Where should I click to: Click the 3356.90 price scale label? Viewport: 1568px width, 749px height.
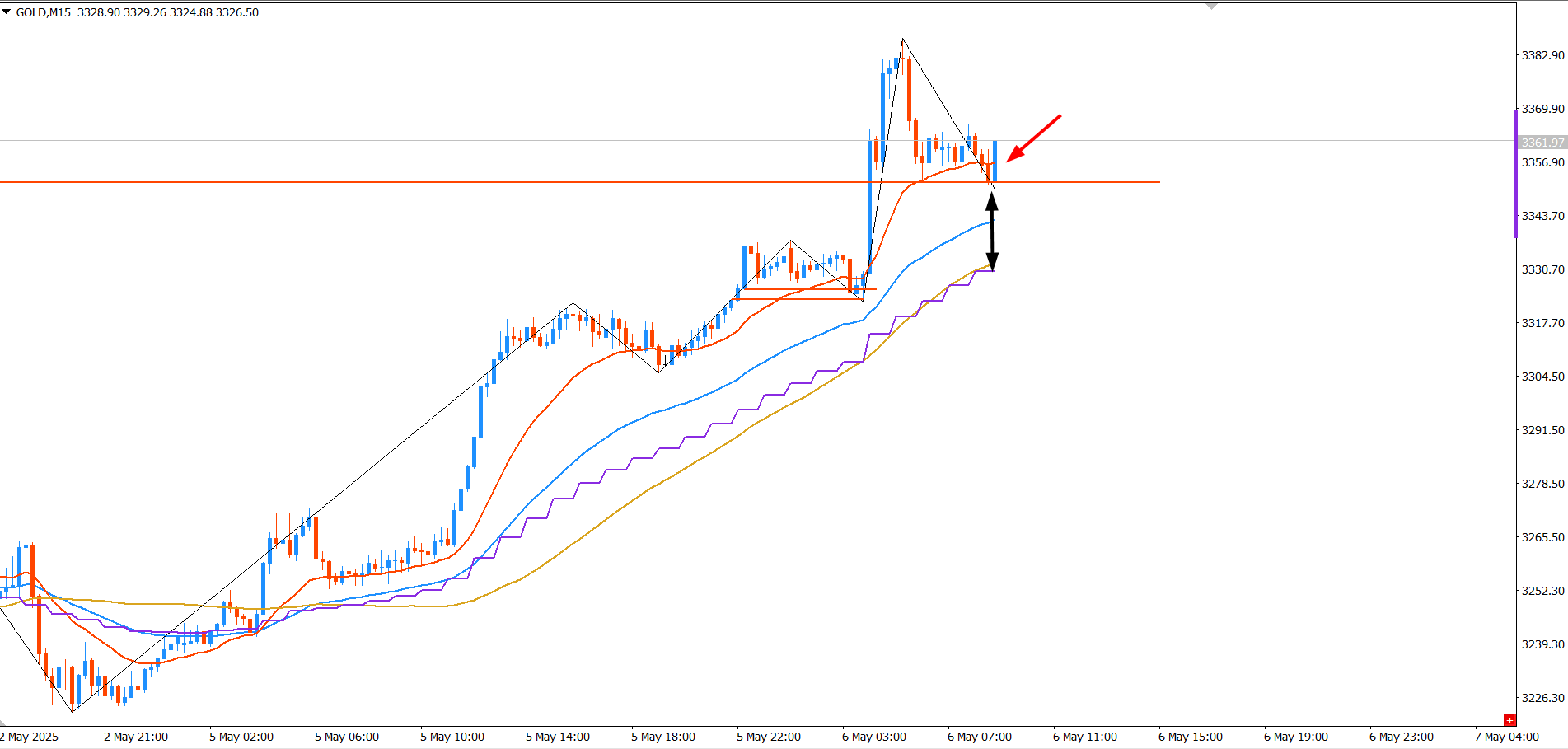(x=1542, y=162)
